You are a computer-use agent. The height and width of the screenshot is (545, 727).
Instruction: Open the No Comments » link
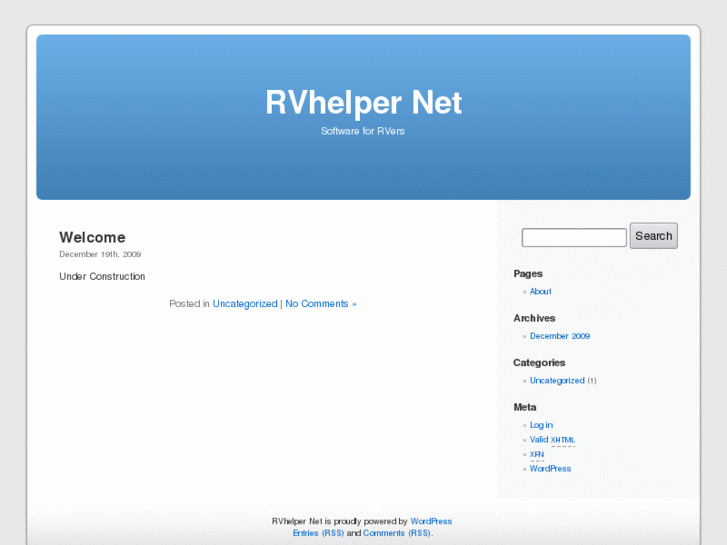[x=321, y=304]
